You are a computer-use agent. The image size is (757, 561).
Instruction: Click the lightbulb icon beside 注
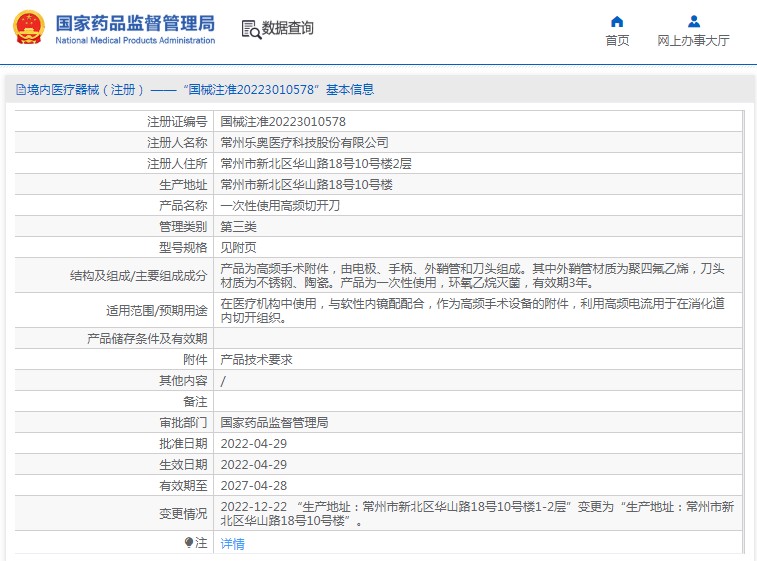189,543
